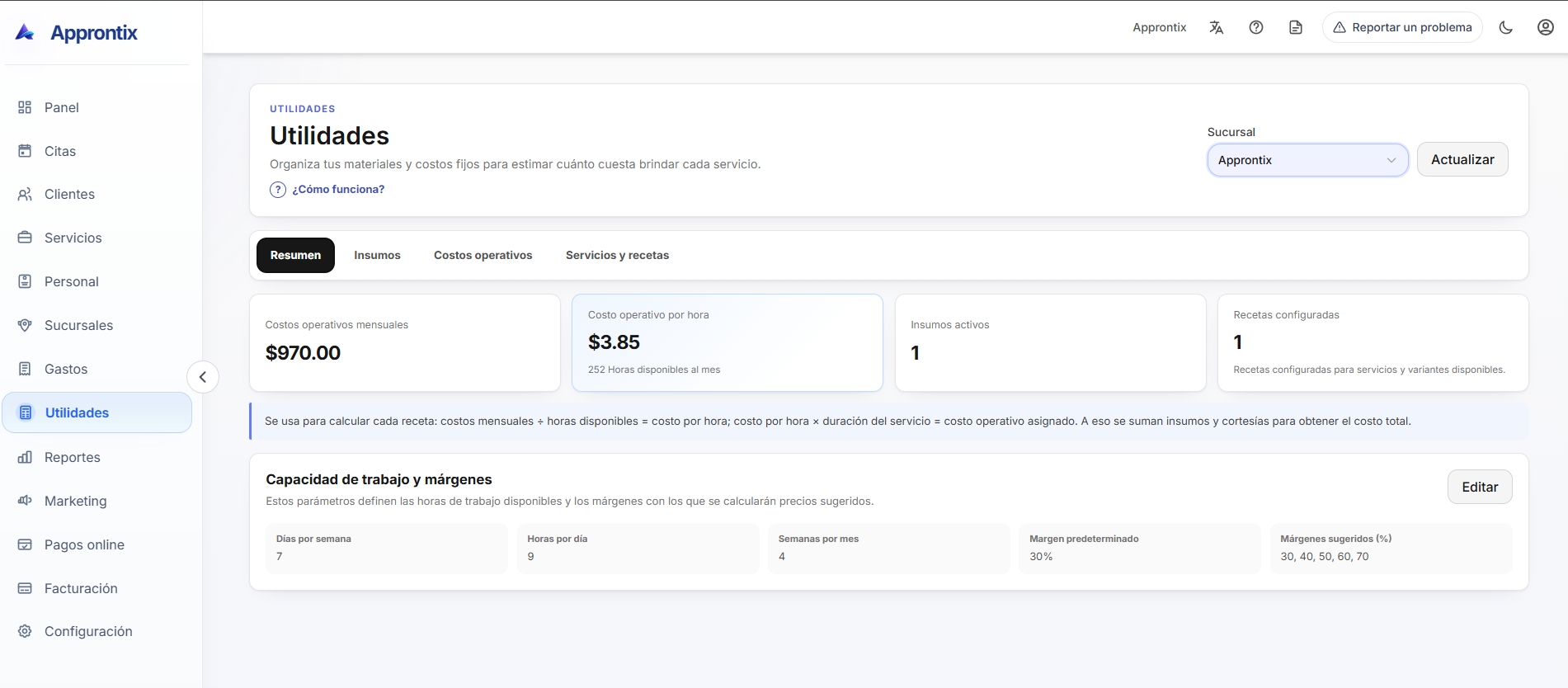Click the Margen predeterminado 30% value
The width and height of the screenshot is (1568, 688).
tap(1041, 557)
